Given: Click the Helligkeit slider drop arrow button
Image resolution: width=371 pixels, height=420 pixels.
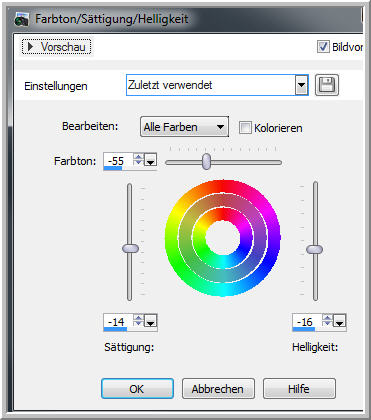Looking at the screenshot, I should 339,321.
